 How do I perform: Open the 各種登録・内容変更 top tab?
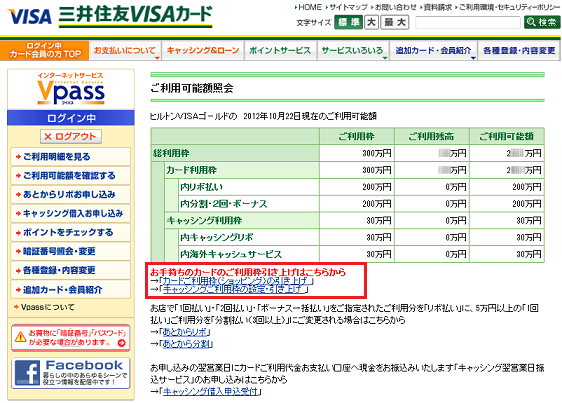tap(519, 51)
